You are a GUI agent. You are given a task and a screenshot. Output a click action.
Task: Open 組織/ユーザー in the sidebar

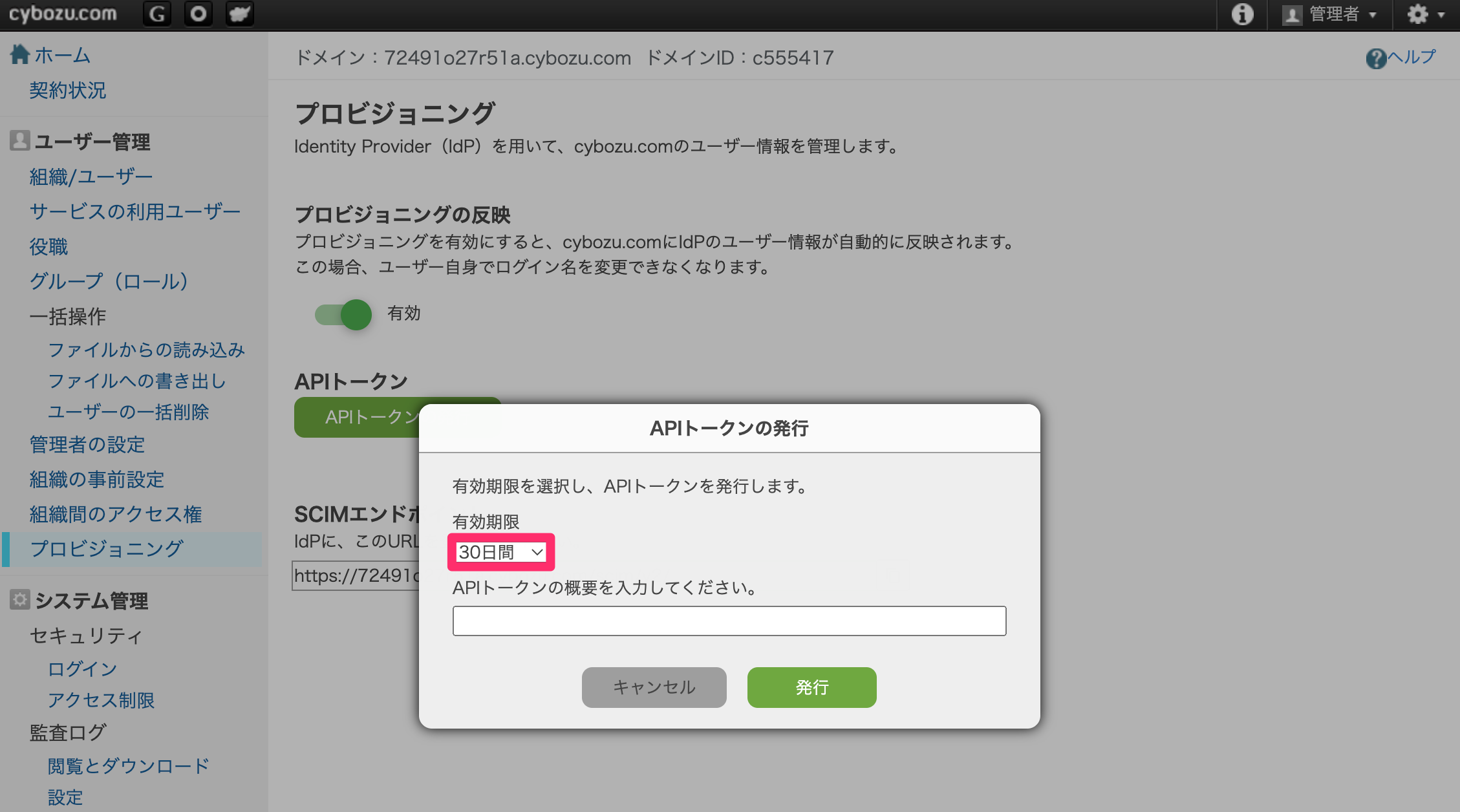[x=91, y=176]
